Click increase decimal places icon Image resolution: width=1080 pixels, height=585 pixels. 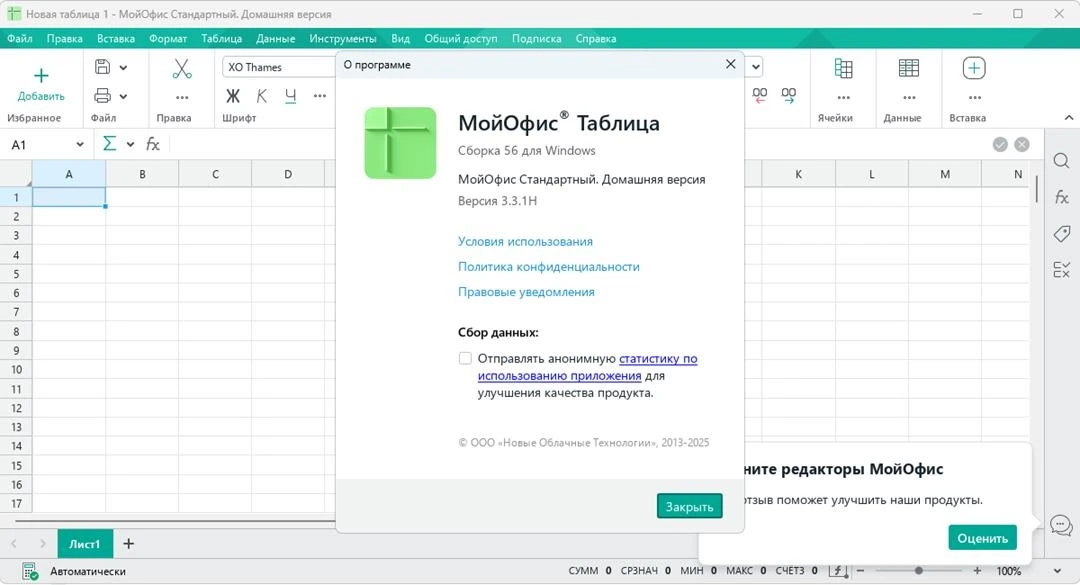pos(789,95)
